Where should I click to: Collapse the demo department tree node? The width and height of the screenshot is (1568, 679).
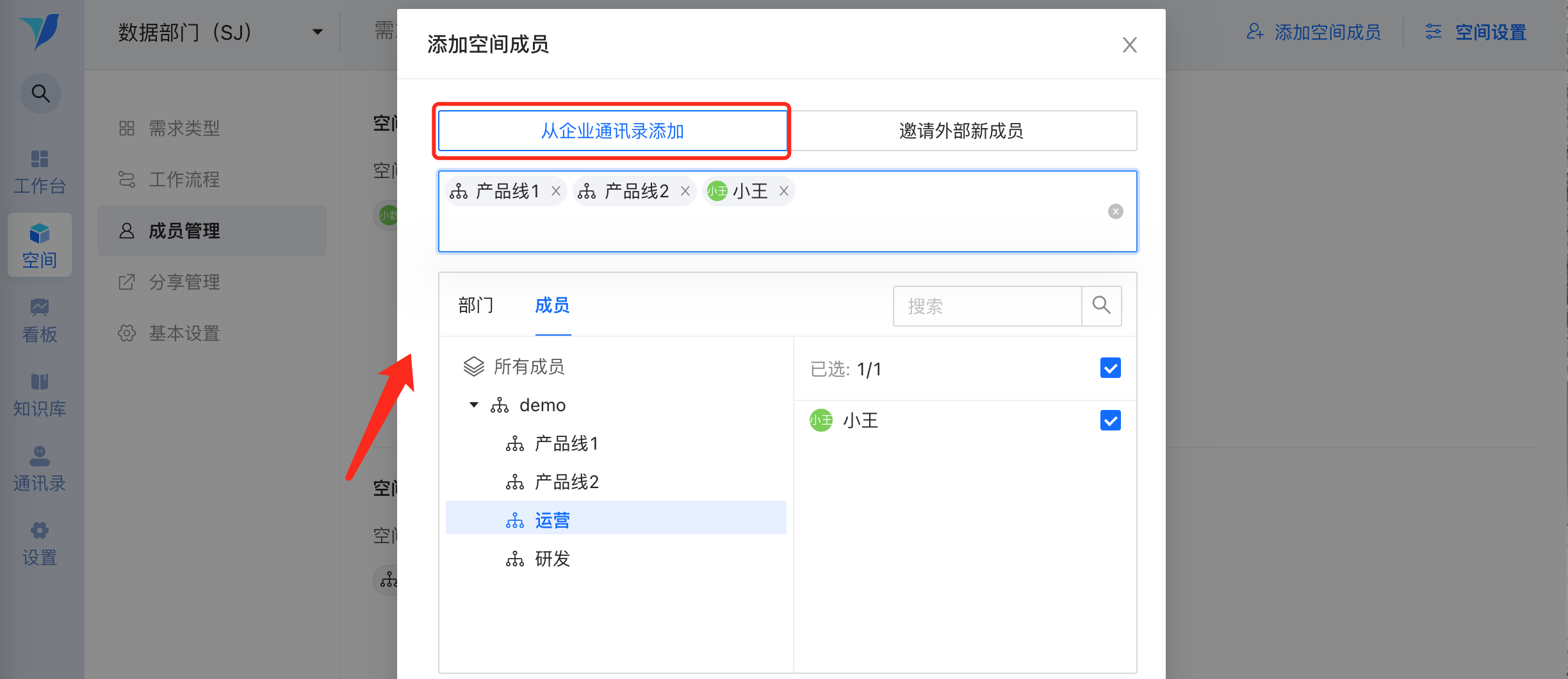pyautogui.click(x=474, y=405)
